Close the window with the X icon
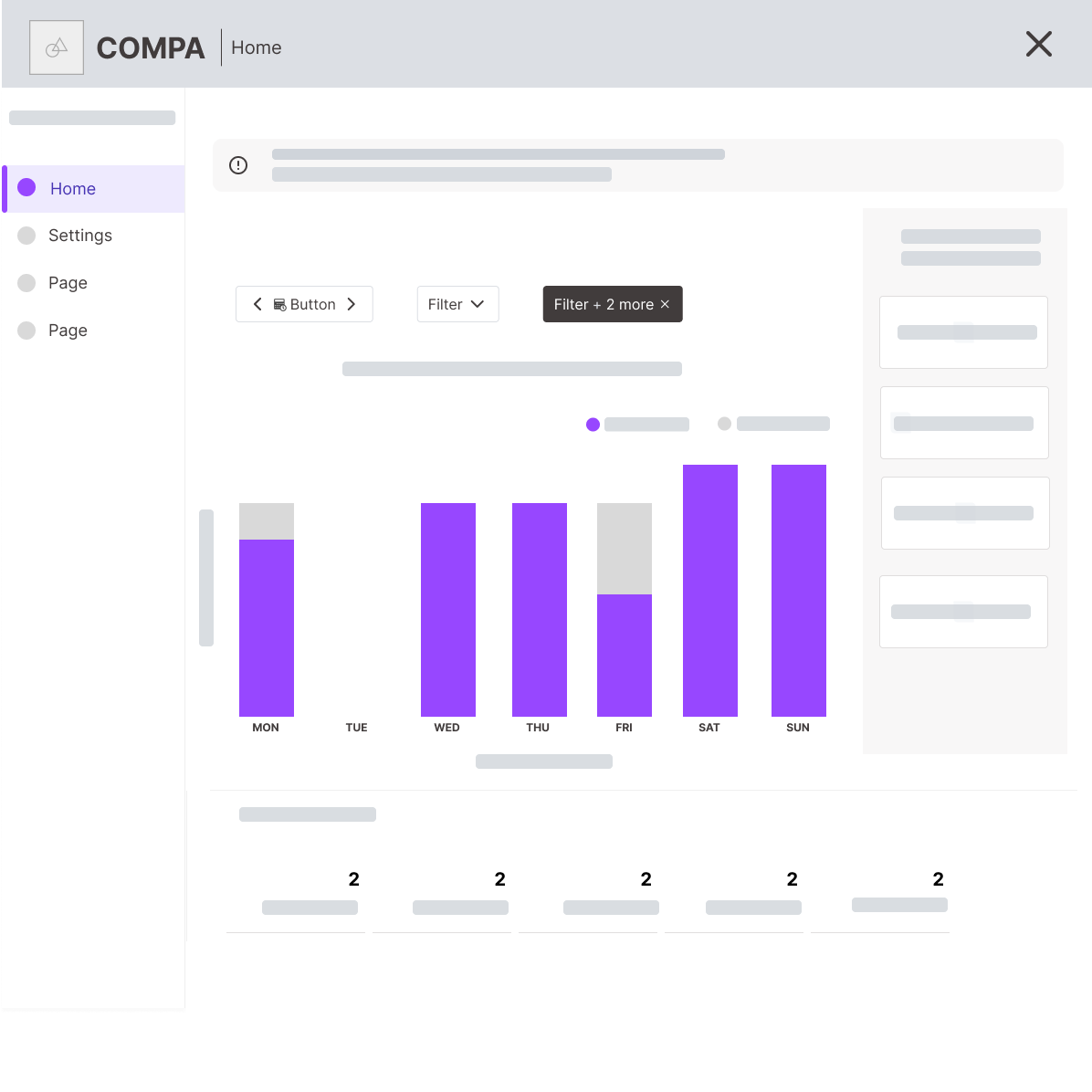Image resolution: width=1092 pixels, height=1092 pixels. click(1038, 44)
